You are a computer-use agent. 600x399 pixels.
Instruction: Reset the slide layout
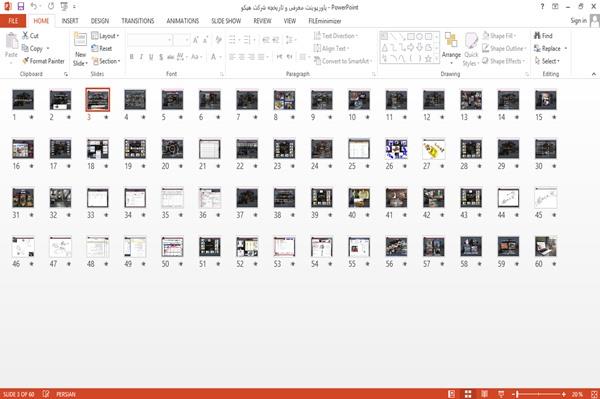102,48
